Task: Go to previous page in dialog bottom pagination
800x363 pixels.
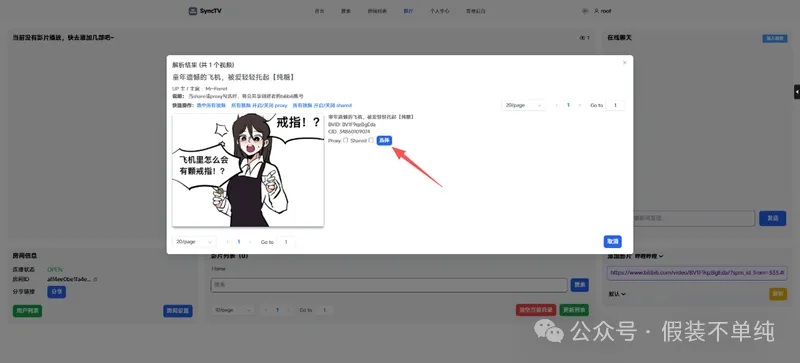Action: coord(228,242)
